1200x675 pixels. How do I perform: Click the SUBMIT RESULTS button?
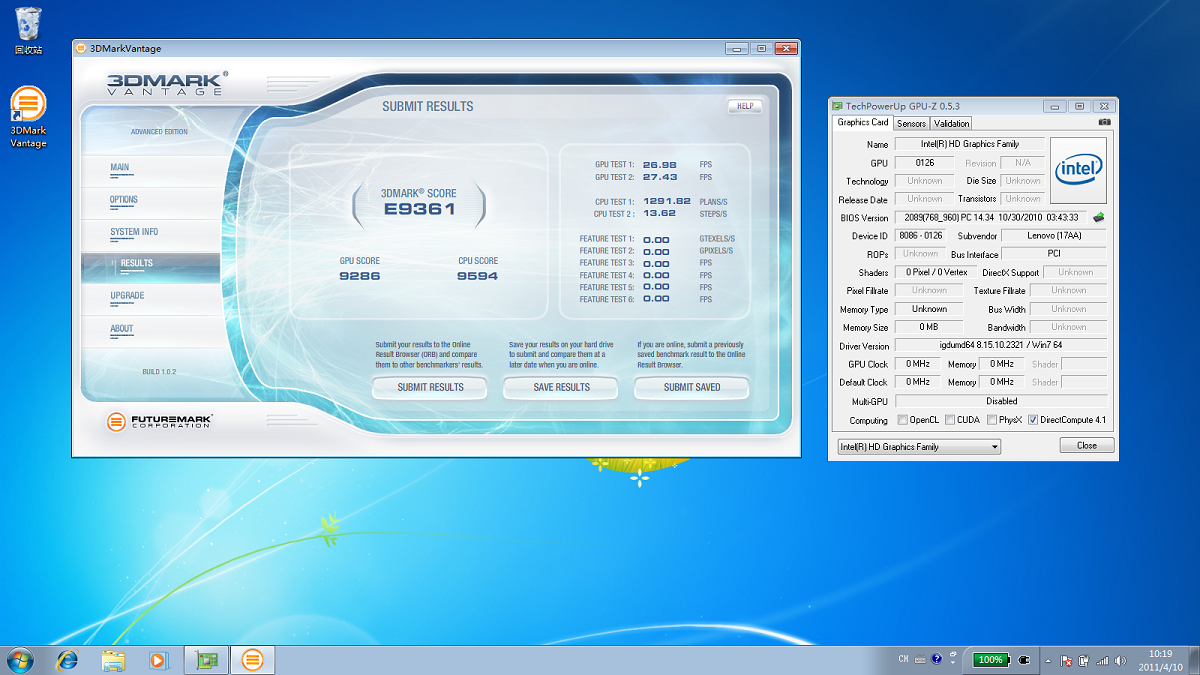(x=431, y=388)
